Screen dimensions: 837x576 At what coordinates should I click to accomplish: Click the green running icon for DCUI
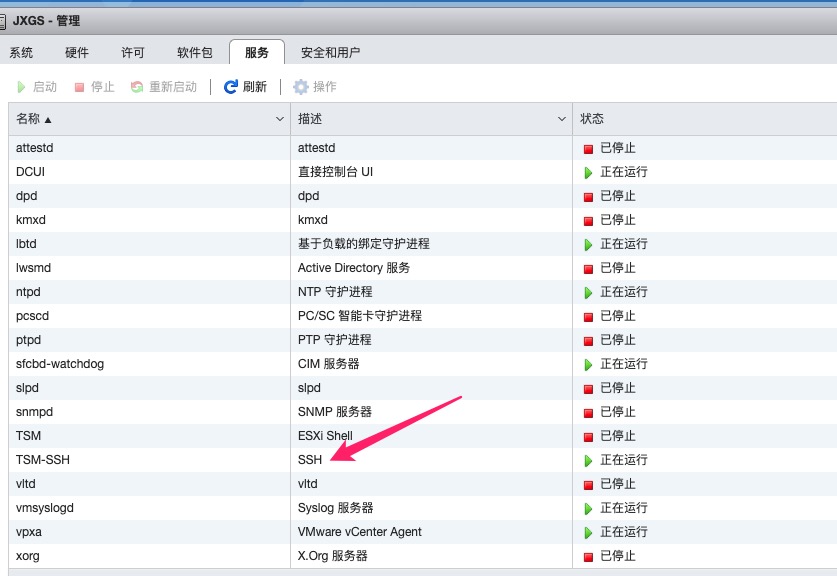588,172
